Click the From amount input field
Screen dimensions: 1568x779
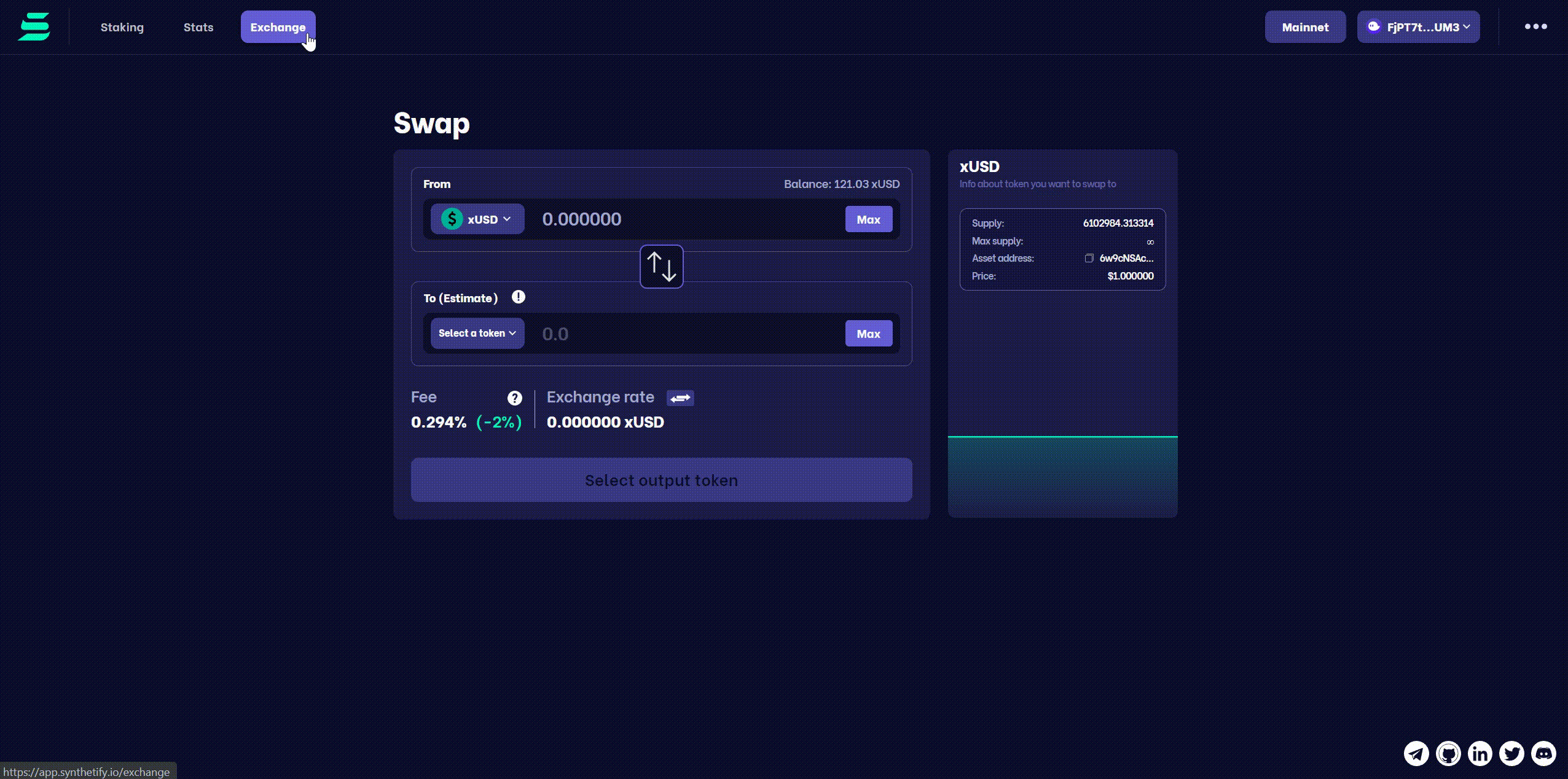point(682,219)
